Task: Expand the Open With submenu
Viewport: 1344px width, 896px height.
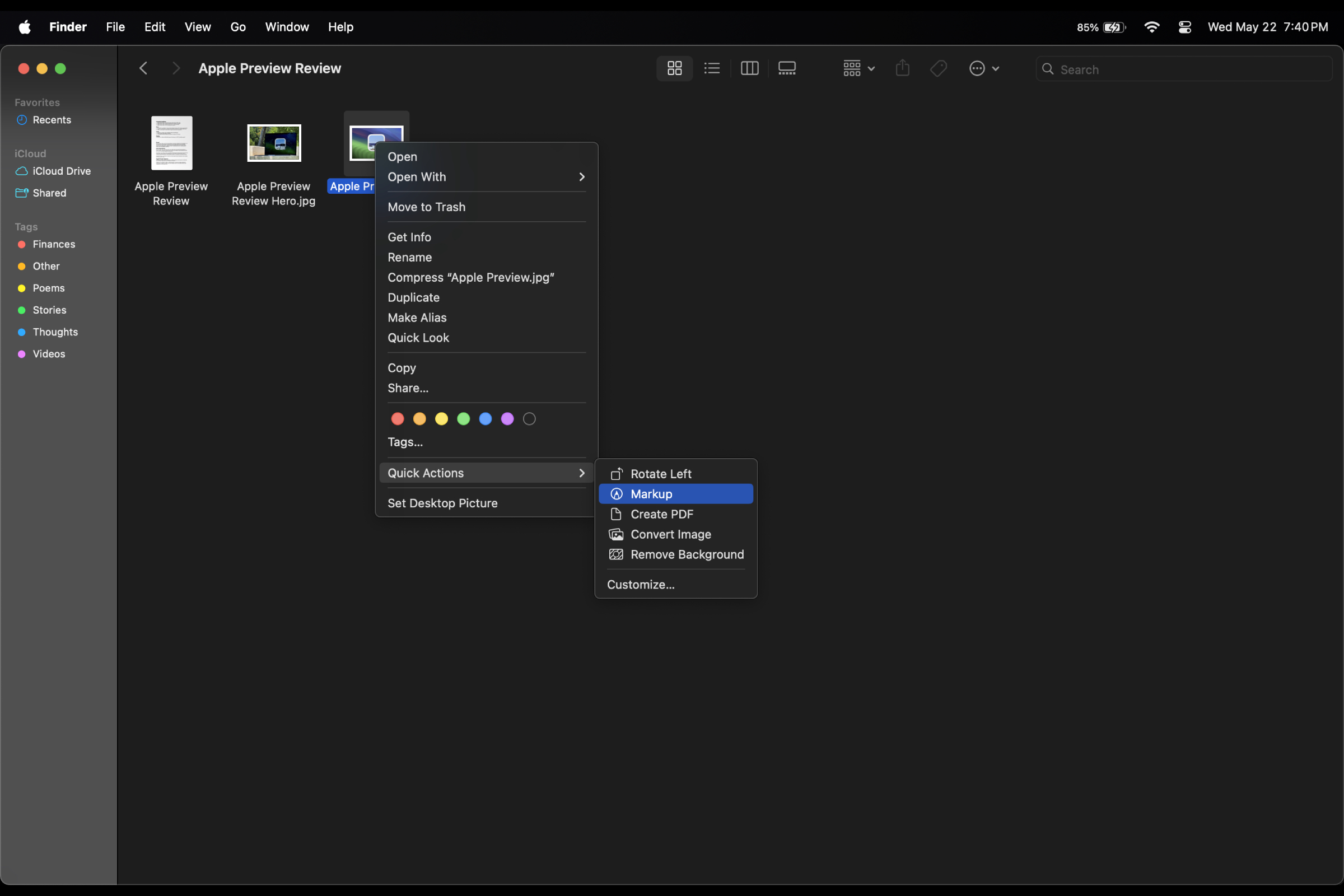Action: tap(417, 176)
